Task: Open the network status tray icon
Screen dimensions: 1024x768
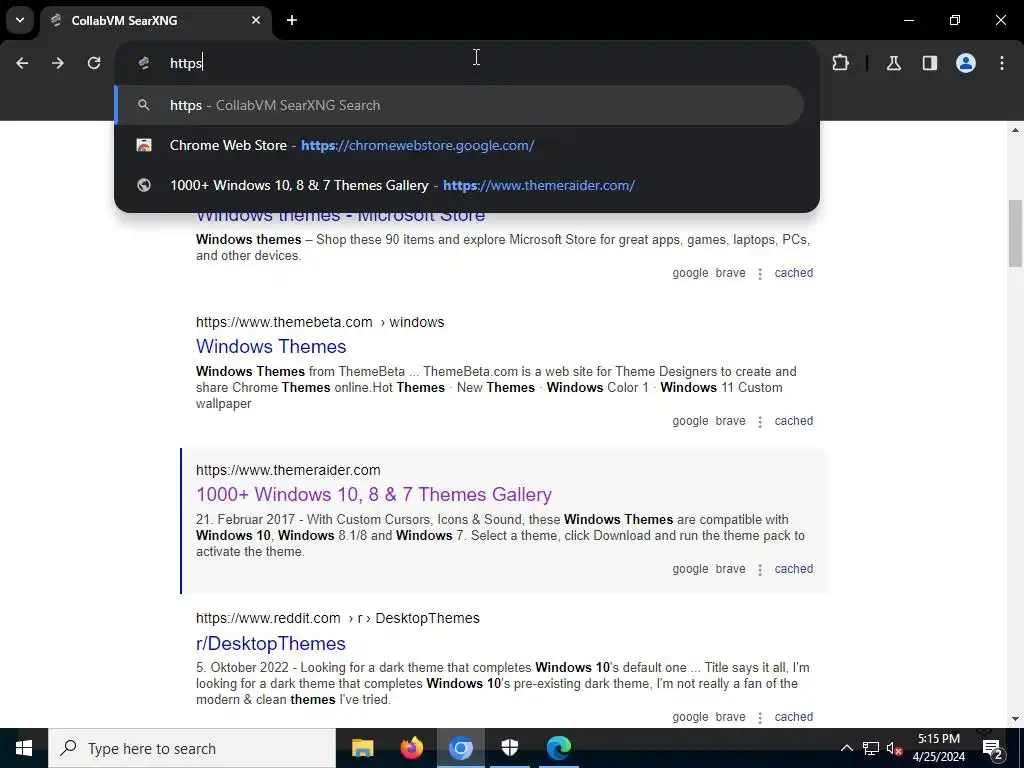Action: click(871, 748)
